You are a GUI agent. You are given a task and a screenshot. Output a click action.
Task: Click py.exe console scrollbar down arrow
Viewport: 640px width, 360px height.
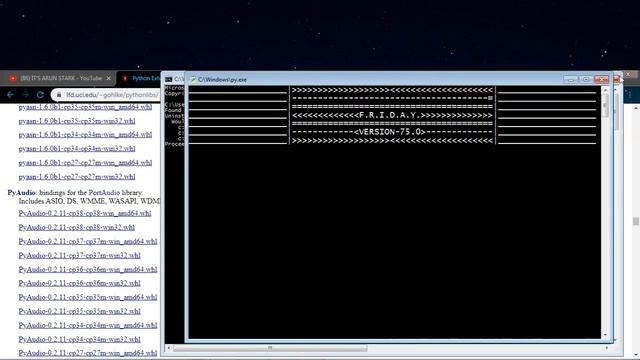point(605,335)
